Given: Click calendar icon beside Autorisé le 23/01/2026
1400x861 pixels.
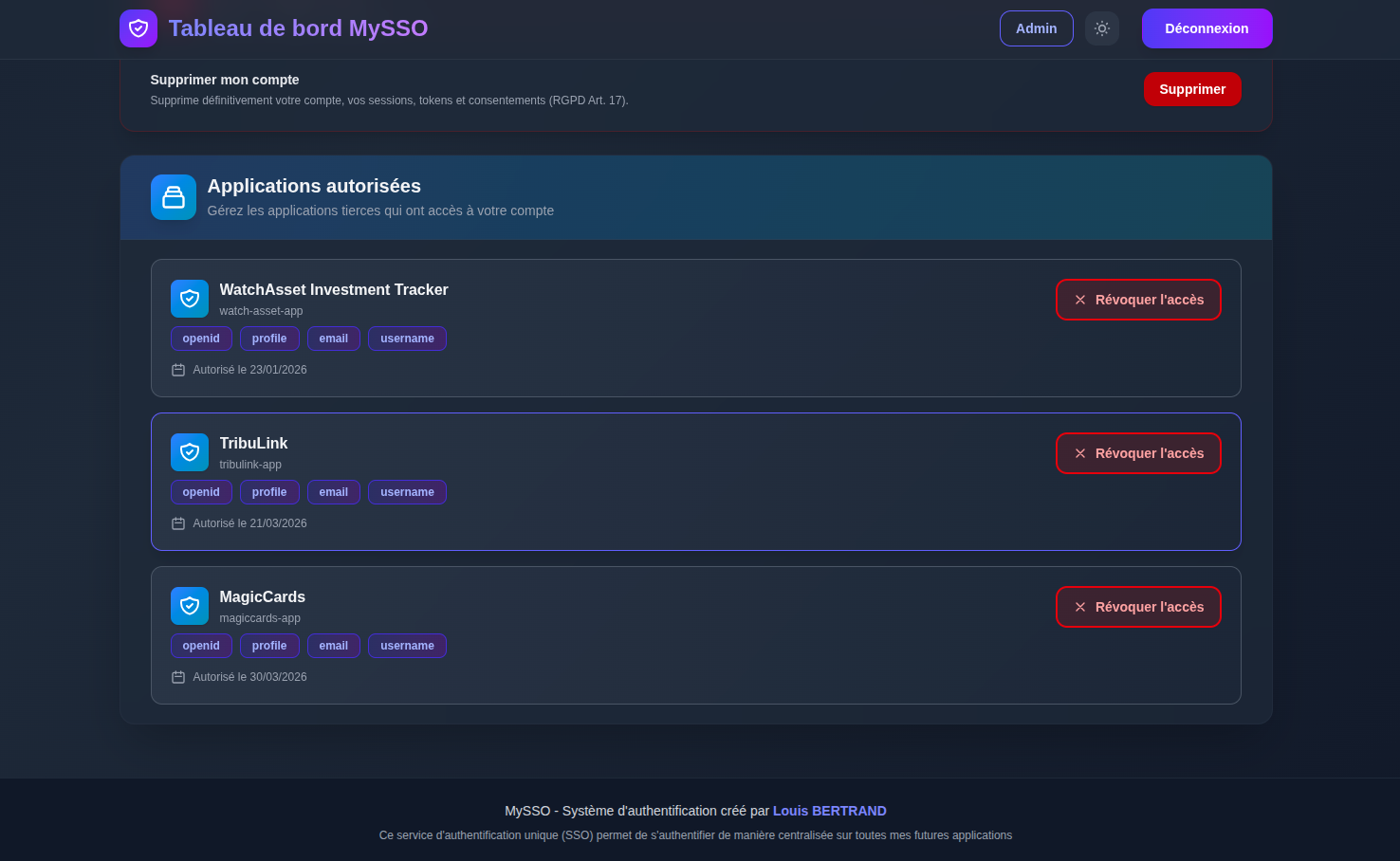Looking at the screenshot, I should tap(178, 370).
